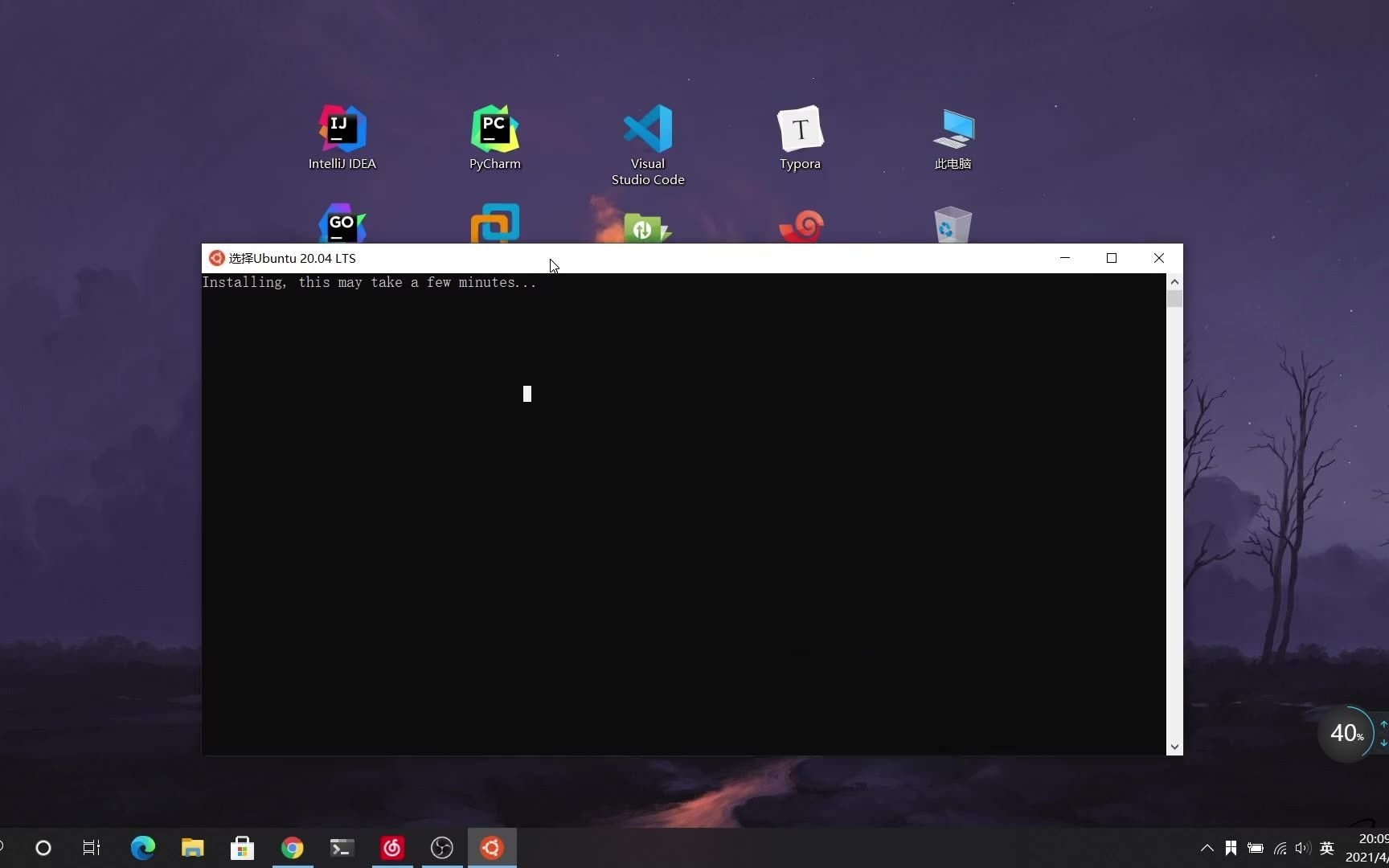Screen dimensions: 1389x868
Task: Open the volume control in system tray
Action: pos(1301,848)
